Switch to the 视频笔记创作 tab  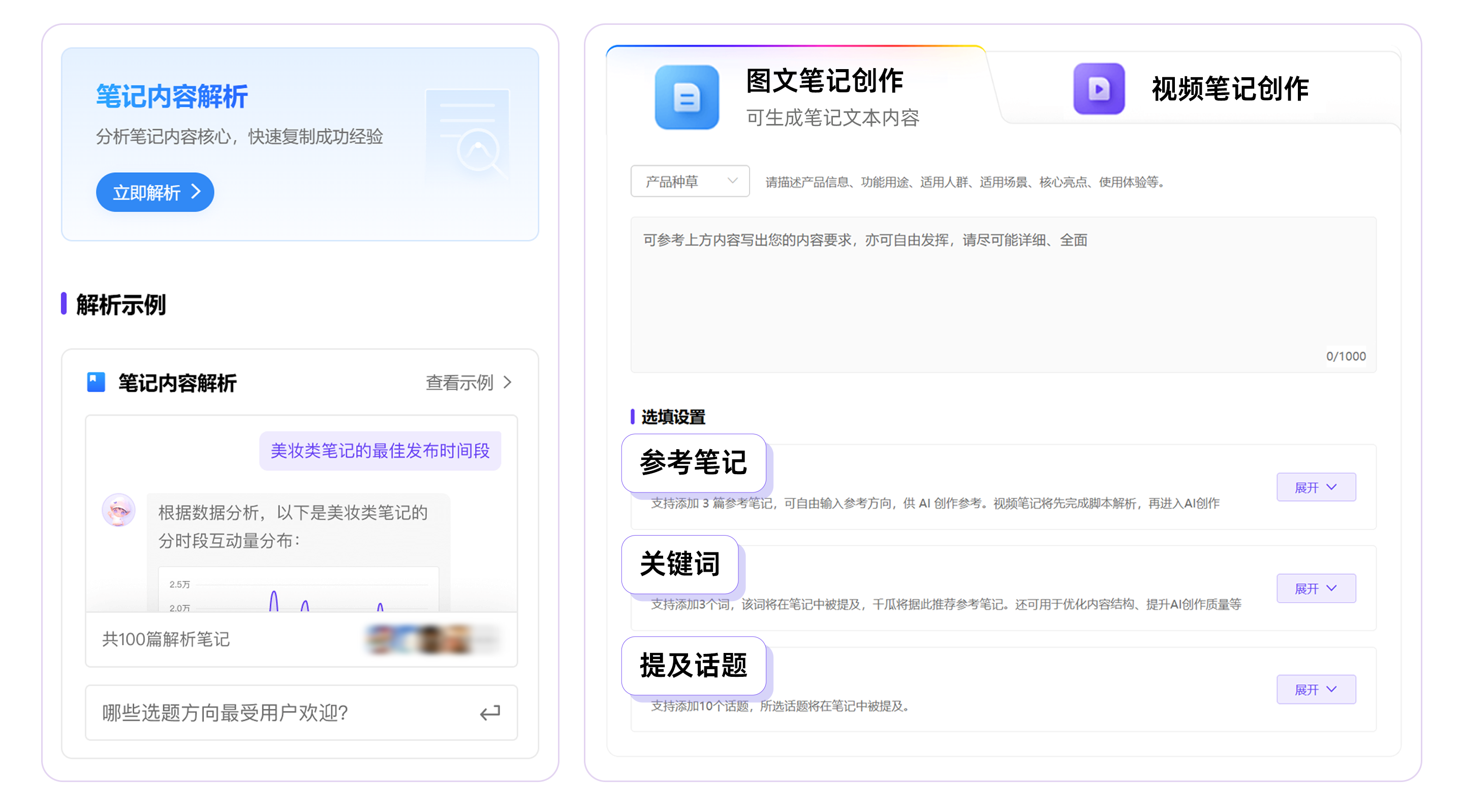(1230, 89)
